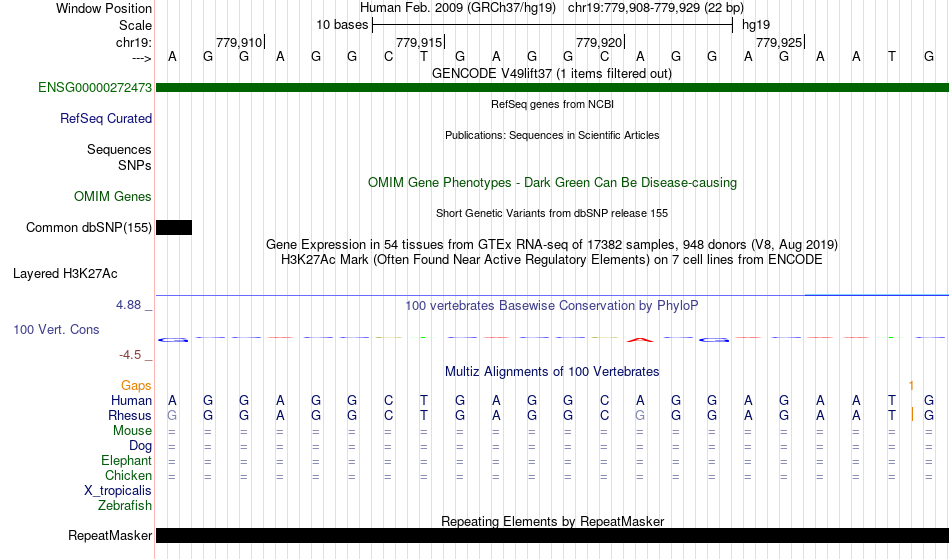Image resolution: width=950 pixels, height=559 pixels.
Task: Click the 100 Vert. Cons label
Action: 56,329
